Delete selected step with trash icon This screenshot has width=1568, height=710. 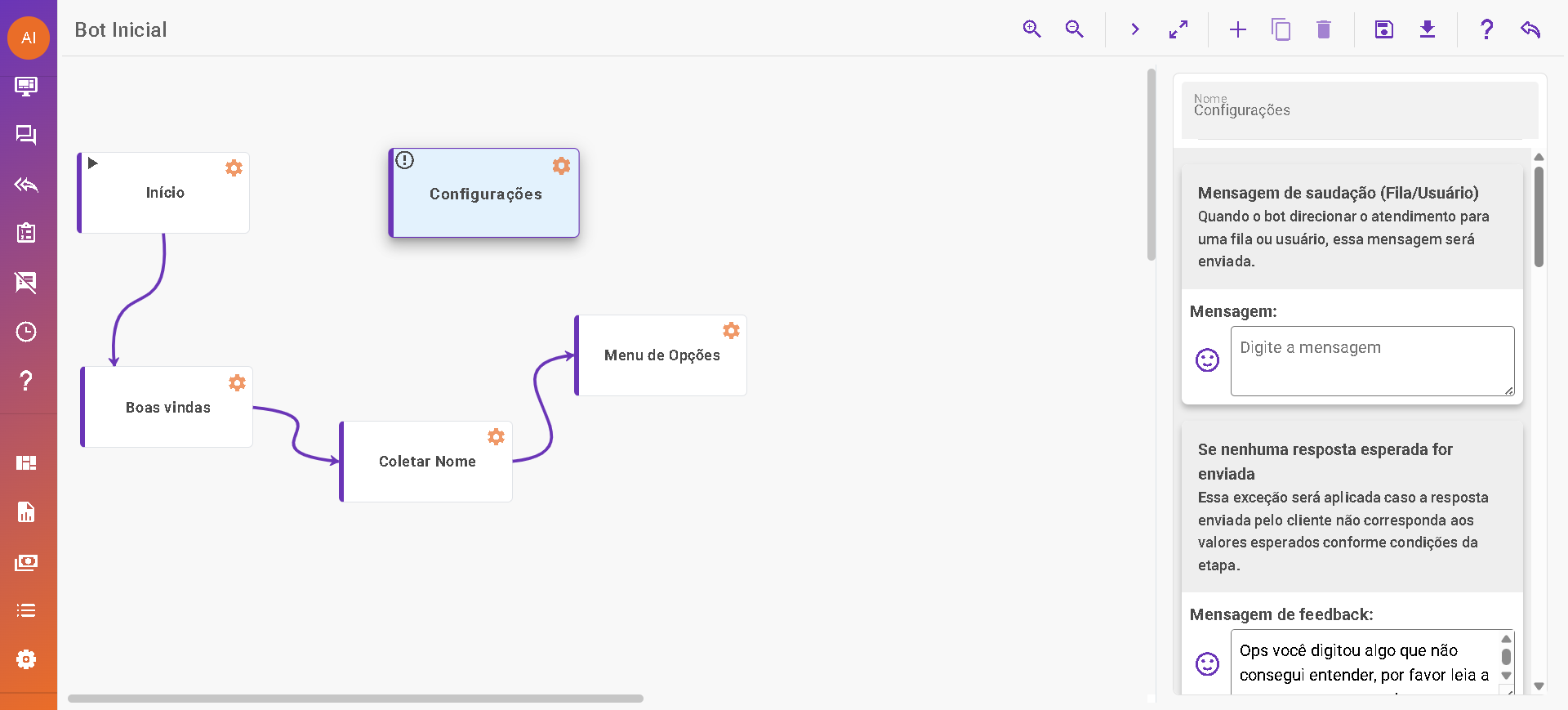tap(1324, 29)
